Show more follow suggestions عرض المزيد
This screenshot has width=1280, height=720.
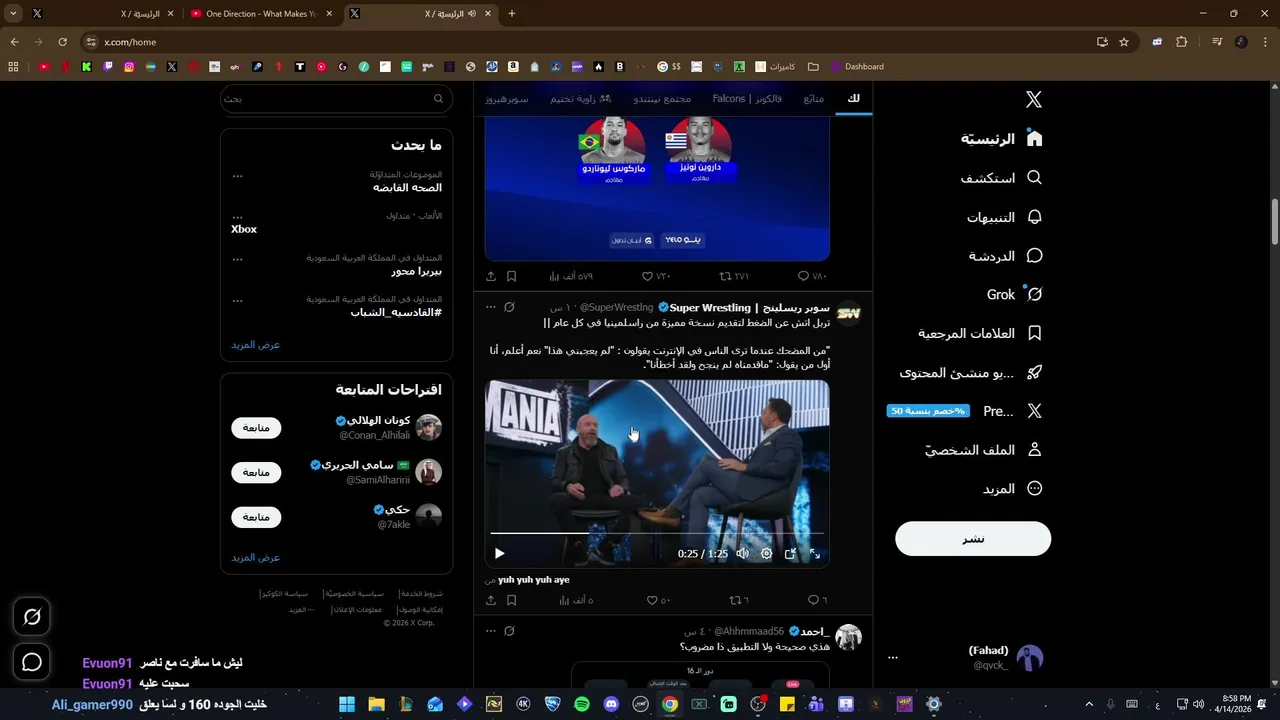256,558
